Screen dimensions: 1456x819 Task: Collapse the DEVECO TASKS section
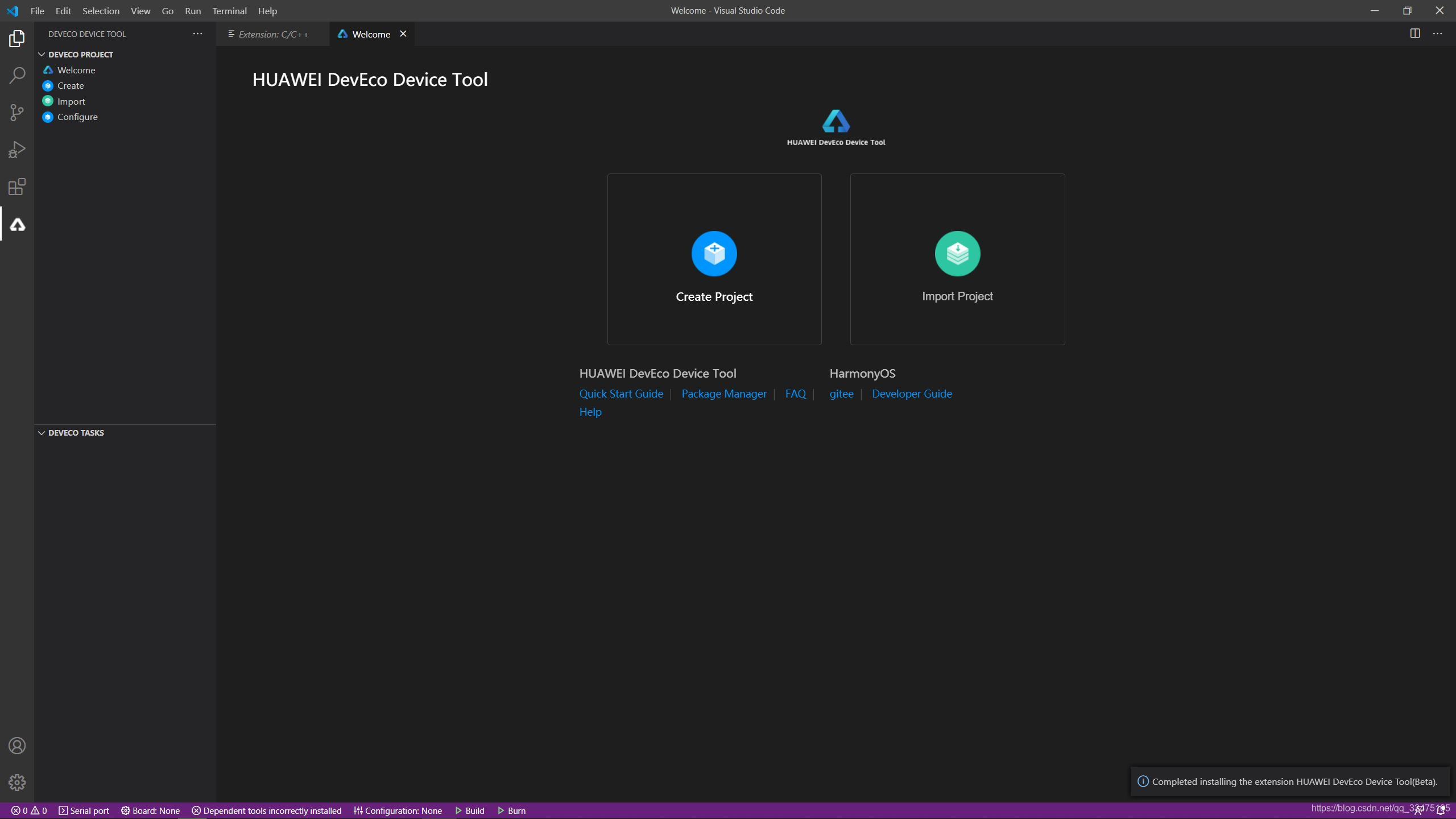pos(42,433)
